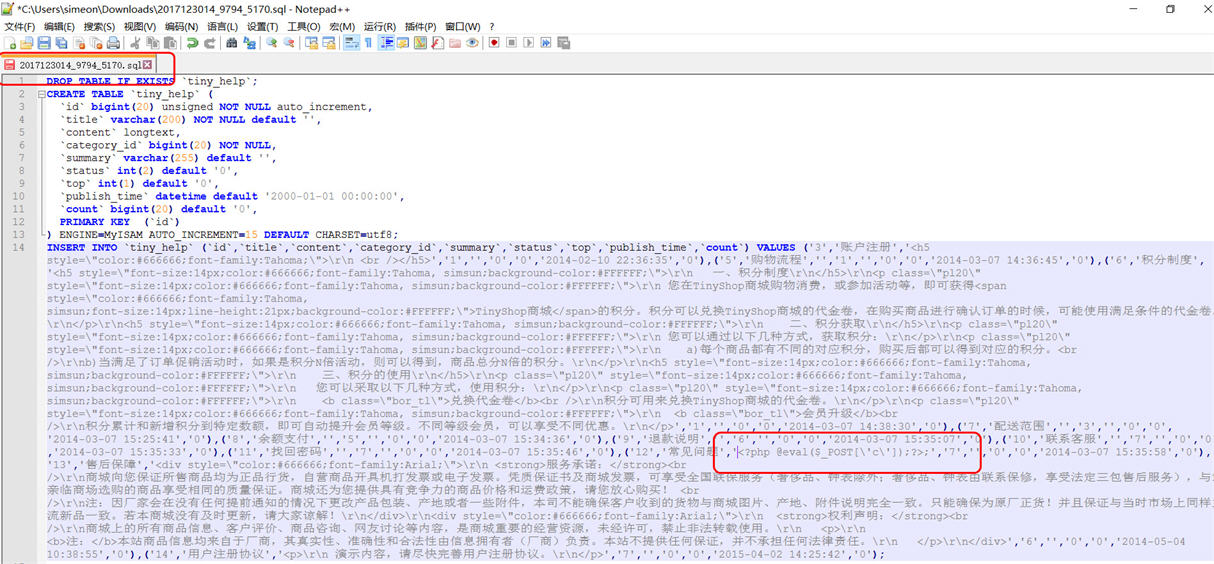Image resolution: width=1214 pixels, height=564 pixels.
Task: Undo last edit with green arrow icon
Action: [x=192, y=43]
